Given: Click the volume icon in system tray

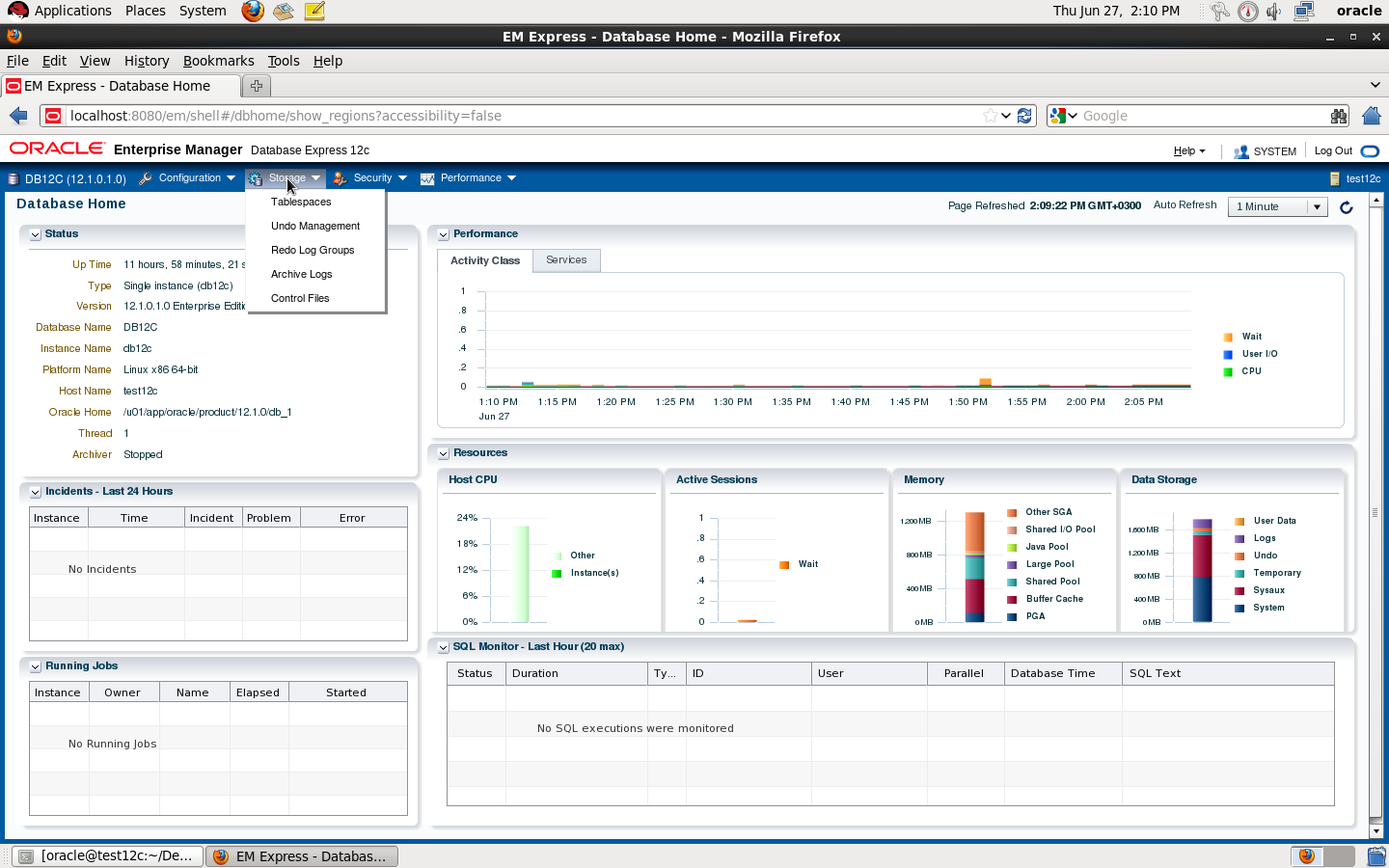Looking at the screenshot, I should click(x=1274, y=12).
